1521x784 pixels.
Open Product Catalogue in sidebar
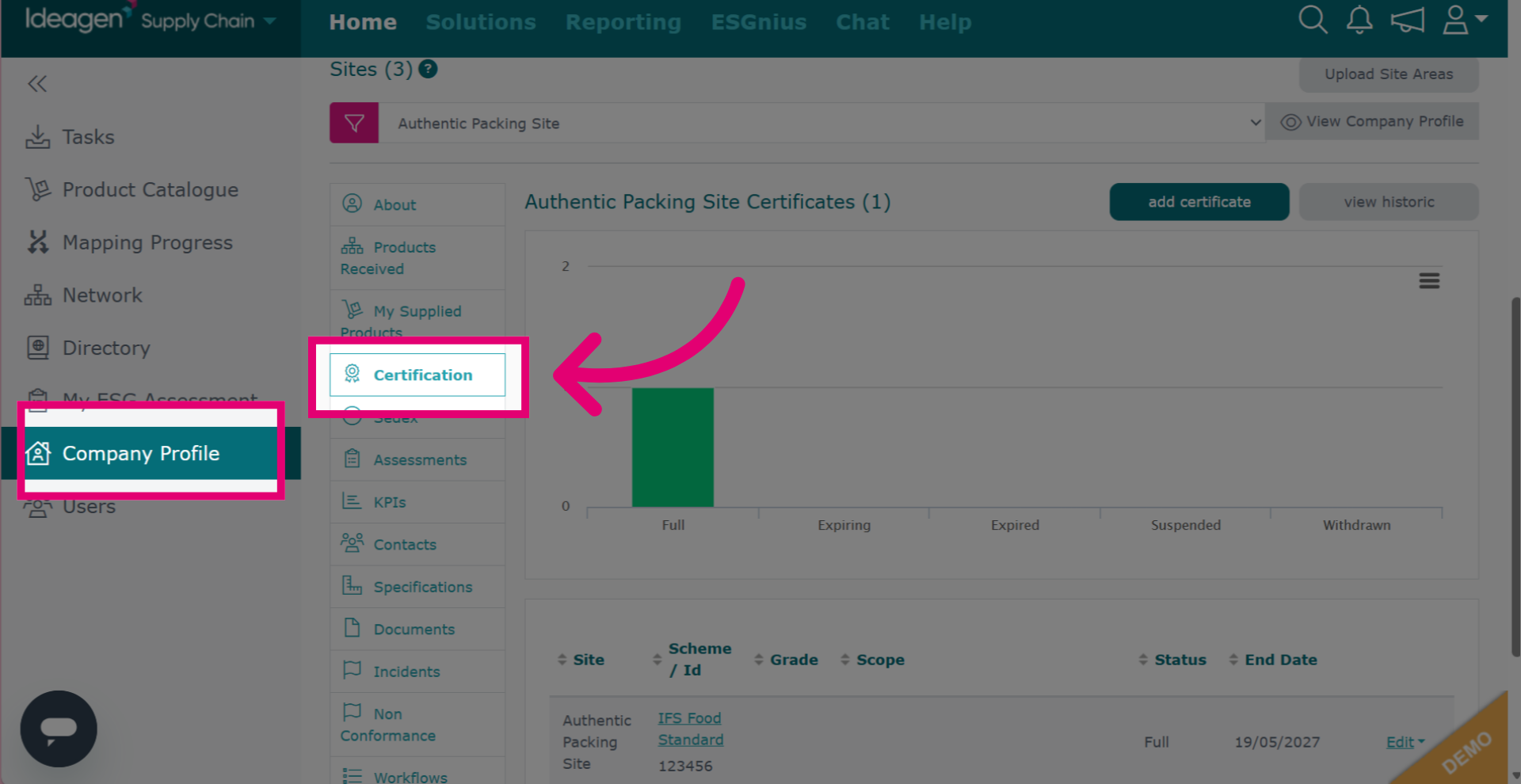[x=150, y=190]
